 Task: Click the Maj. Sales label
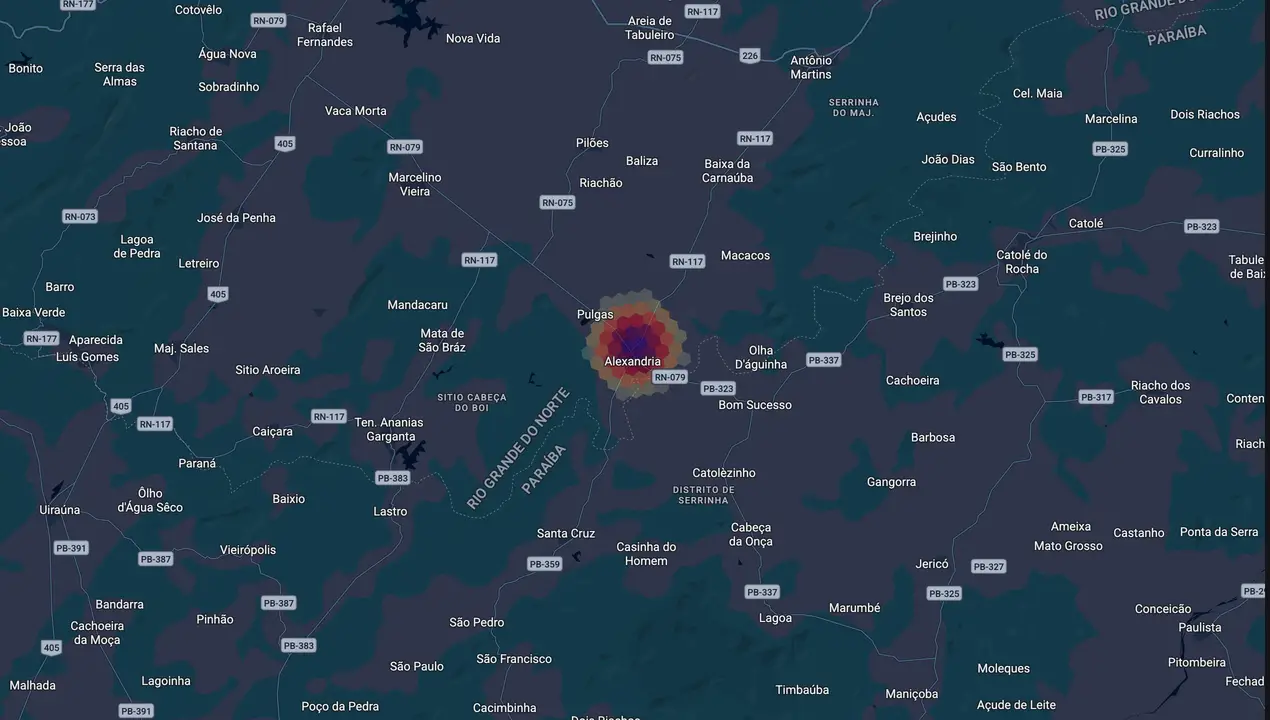[x=182, y=348]
